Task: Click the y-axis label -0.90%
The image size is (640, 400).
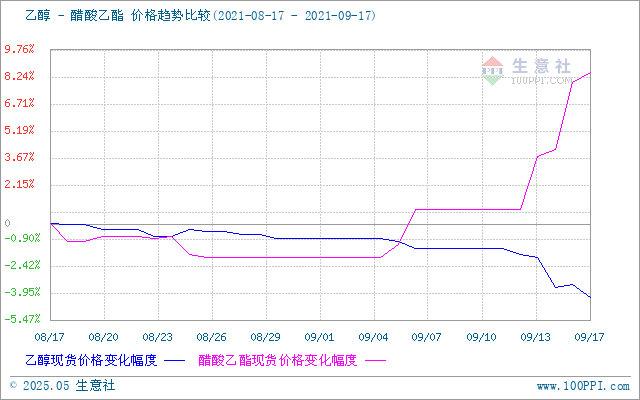Action: point(22,238)
